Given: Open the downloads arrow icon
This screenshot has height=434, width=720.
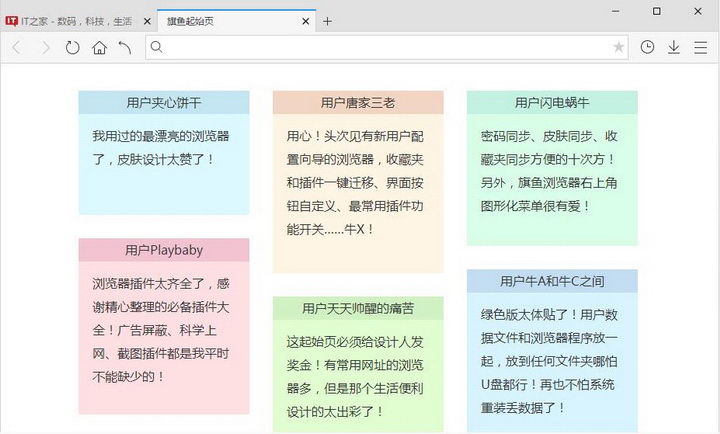Looking at the screenshot, I should point(674,47).
